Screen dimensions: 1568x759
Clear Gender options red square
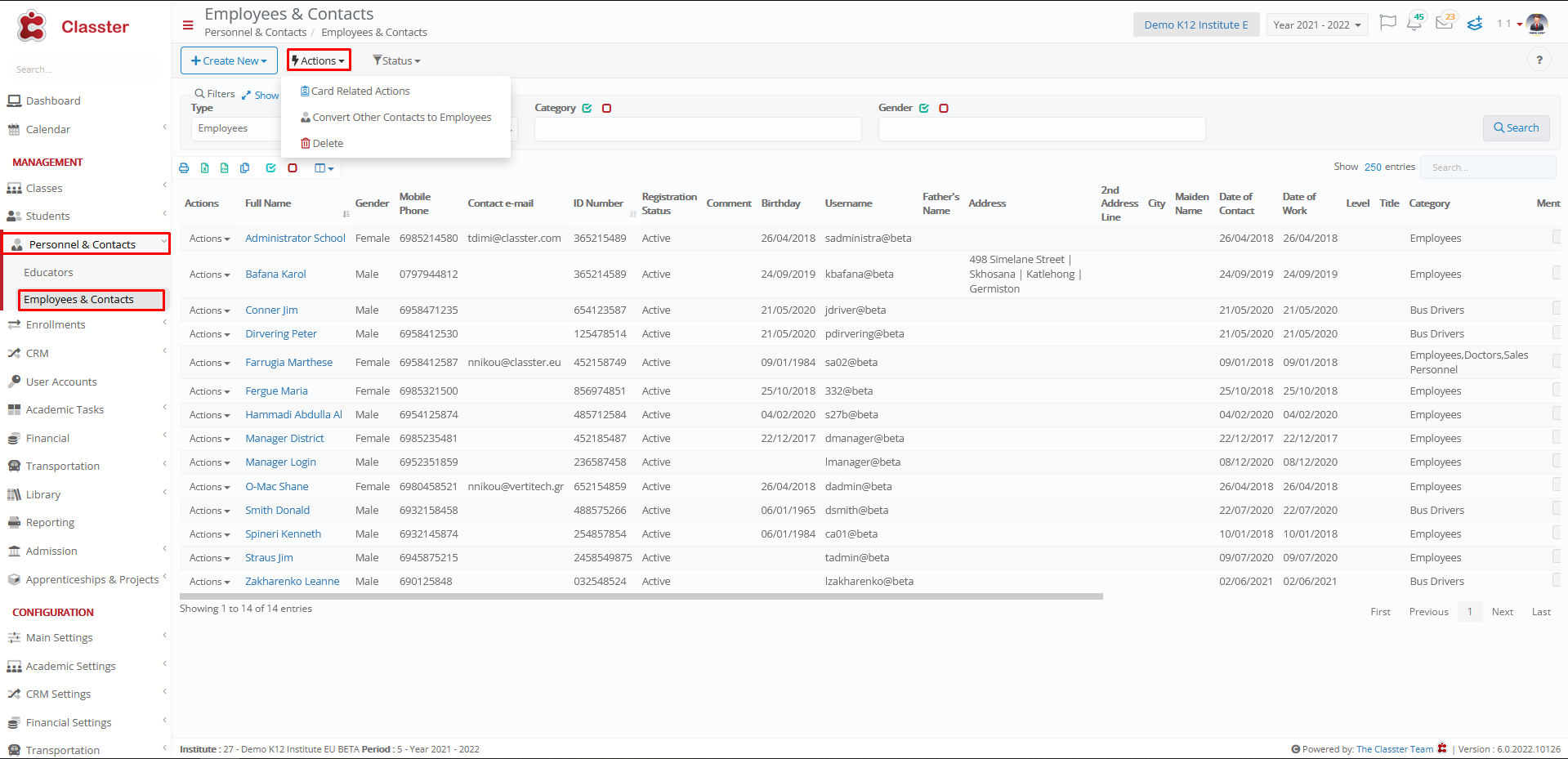click(944, 108)
